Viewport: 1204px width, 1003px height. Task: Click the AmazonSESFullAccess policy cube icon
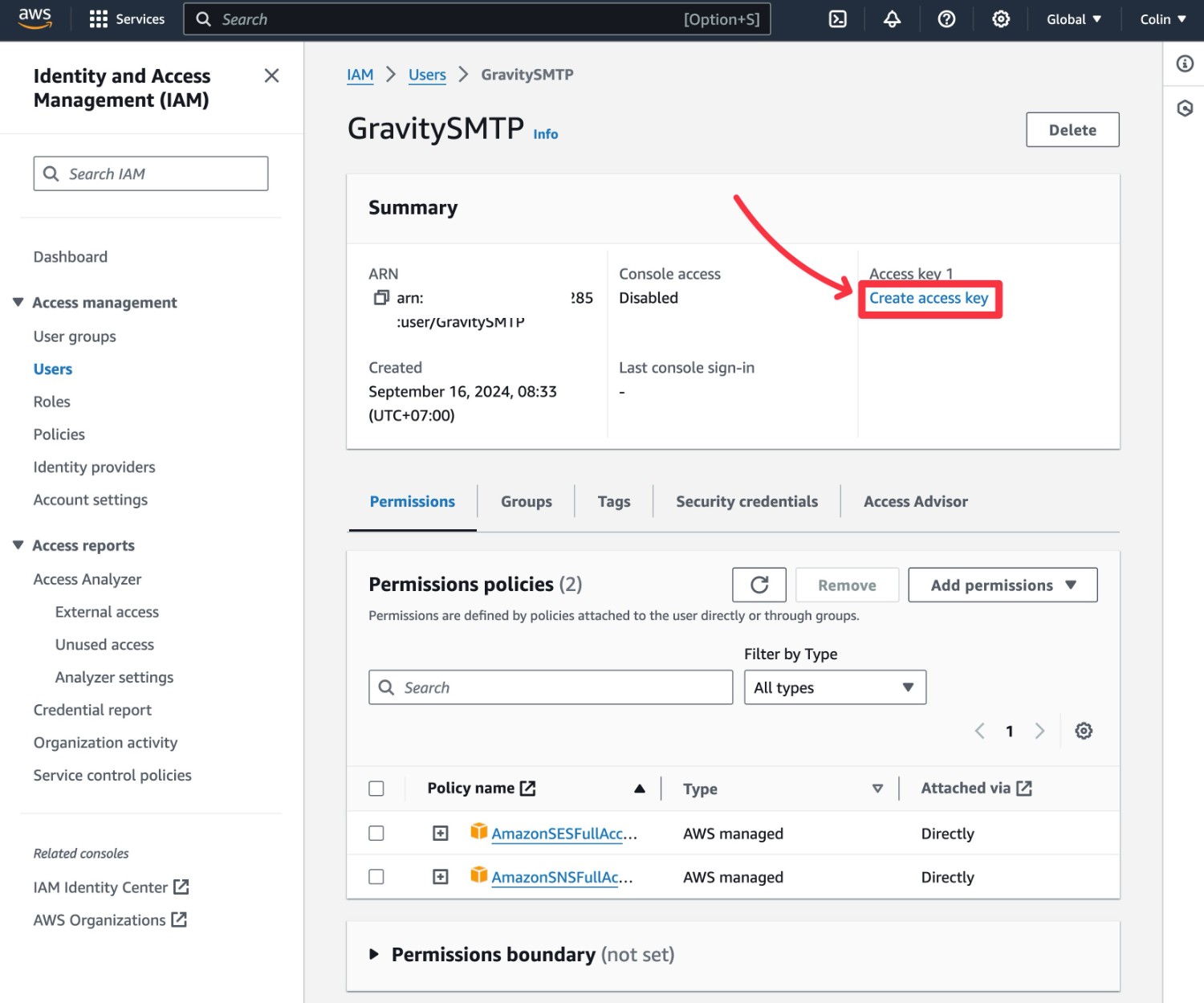pos(479,831)
